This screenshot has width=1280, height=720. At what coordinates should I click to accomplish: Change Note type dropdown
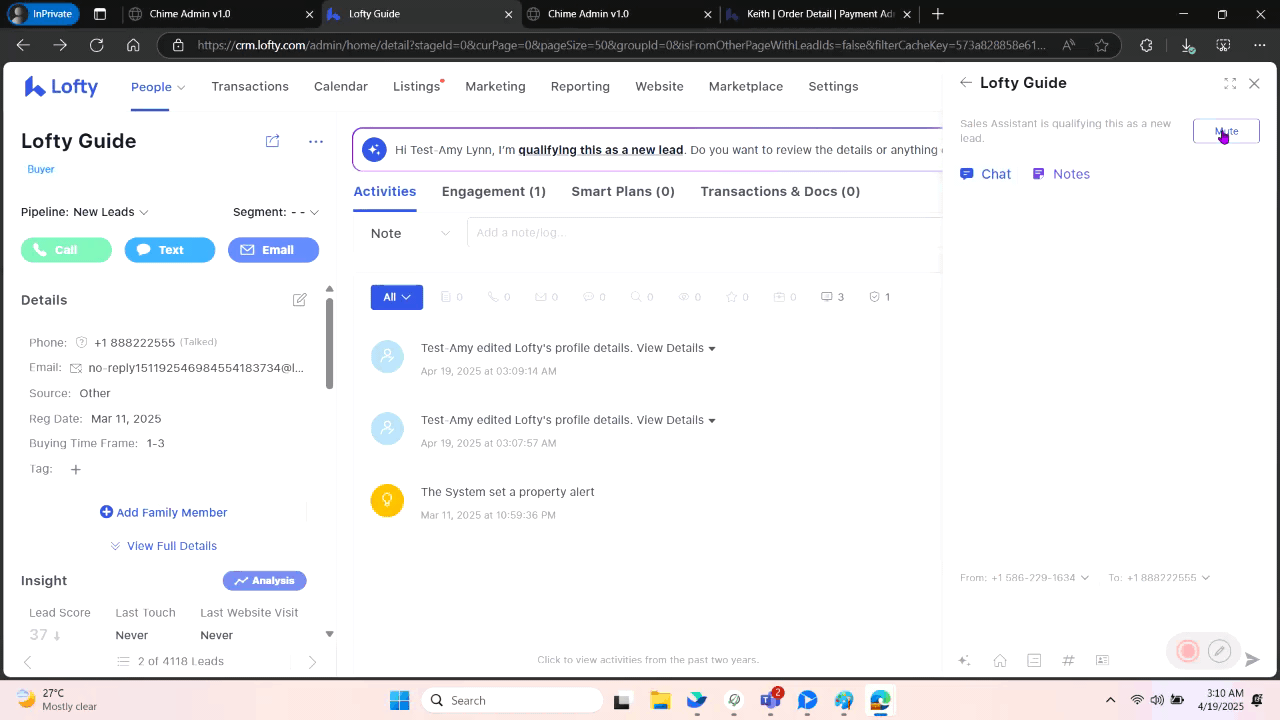click(x=410, y=233)
